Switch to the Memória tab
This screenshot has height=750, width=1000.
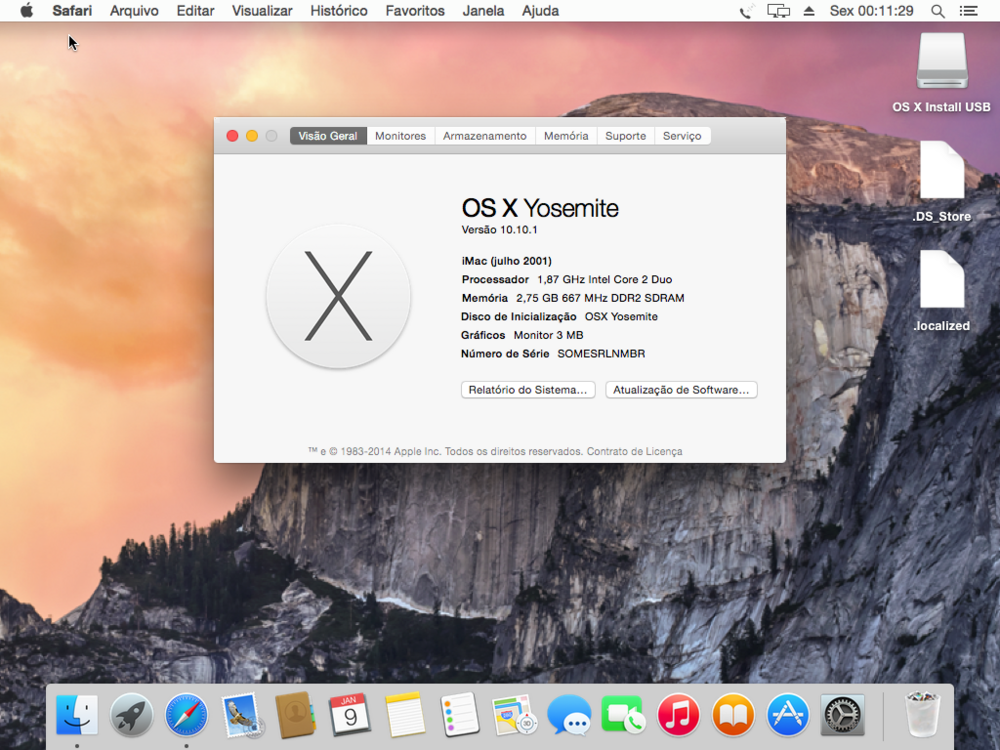point(566,136)
